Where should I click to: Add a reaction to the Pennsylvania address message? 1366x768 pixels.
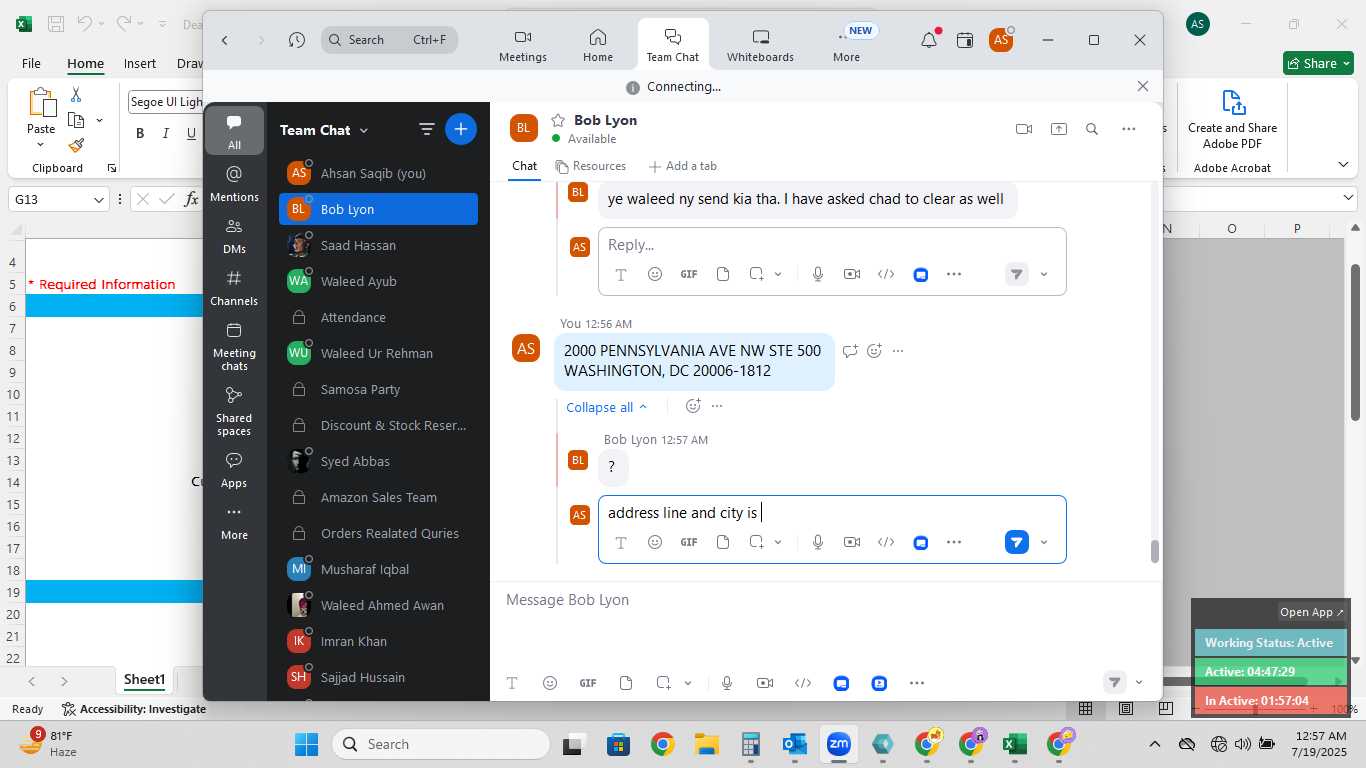tap(875, 351)
